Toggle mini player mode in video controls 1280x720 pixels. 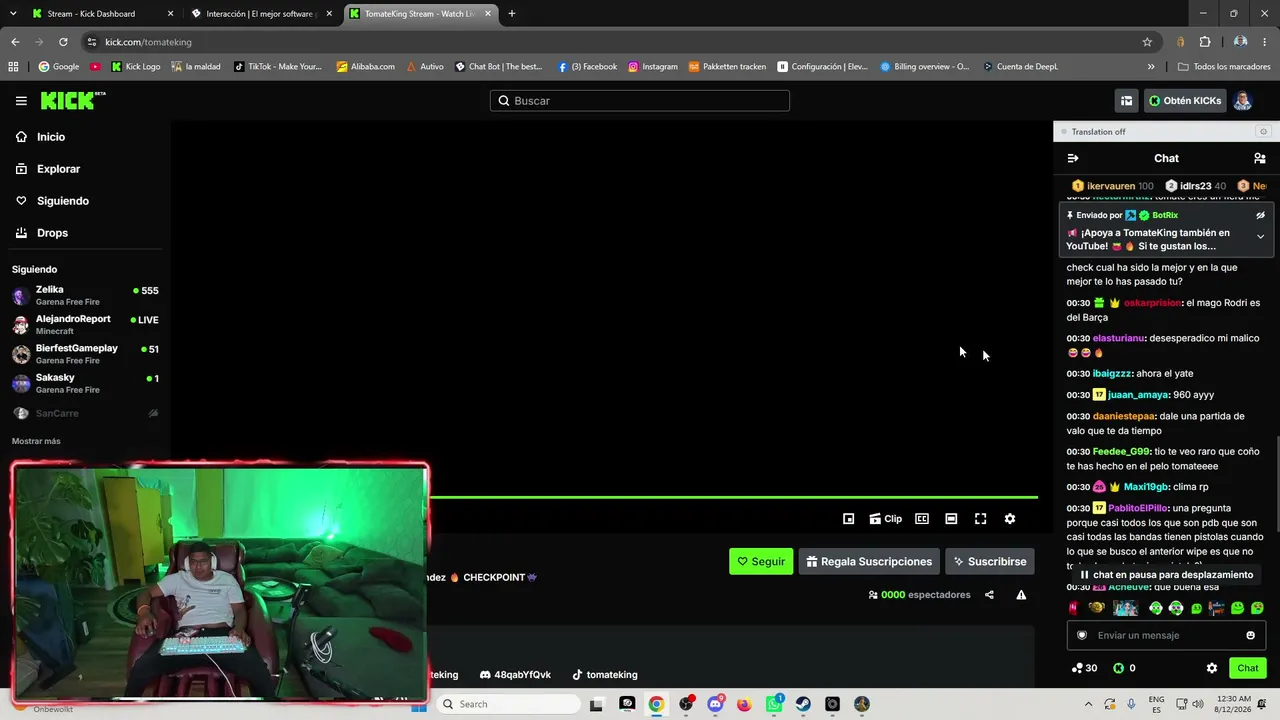point(848,519)
